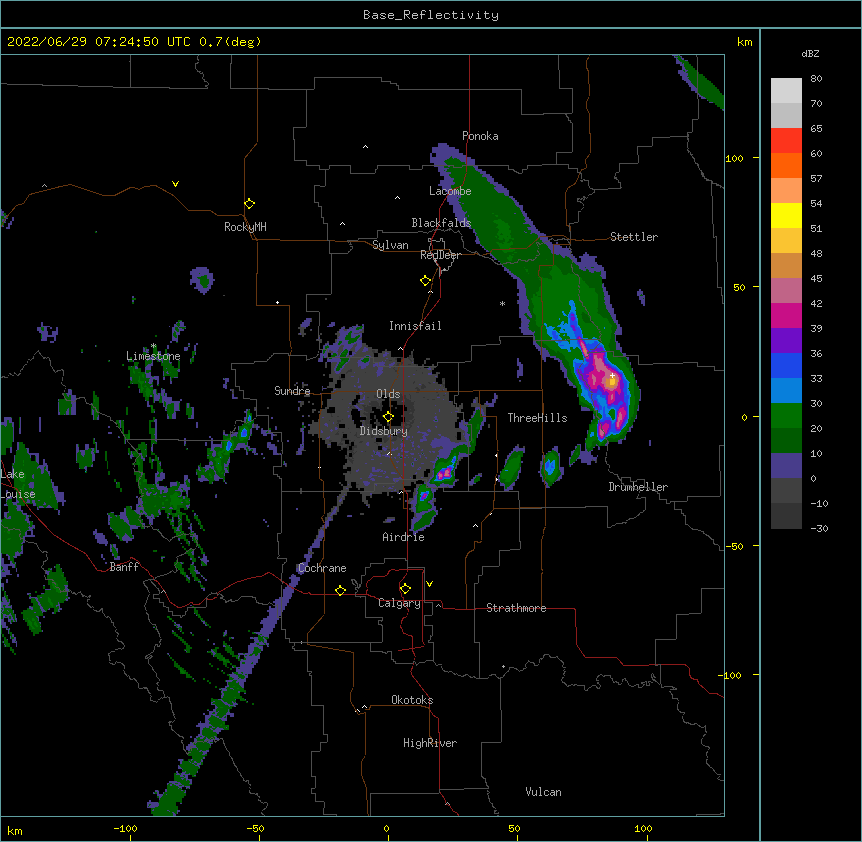862x842 pixels.
Task: Click the vertical axis -50 km tick label
Action: 734,546
